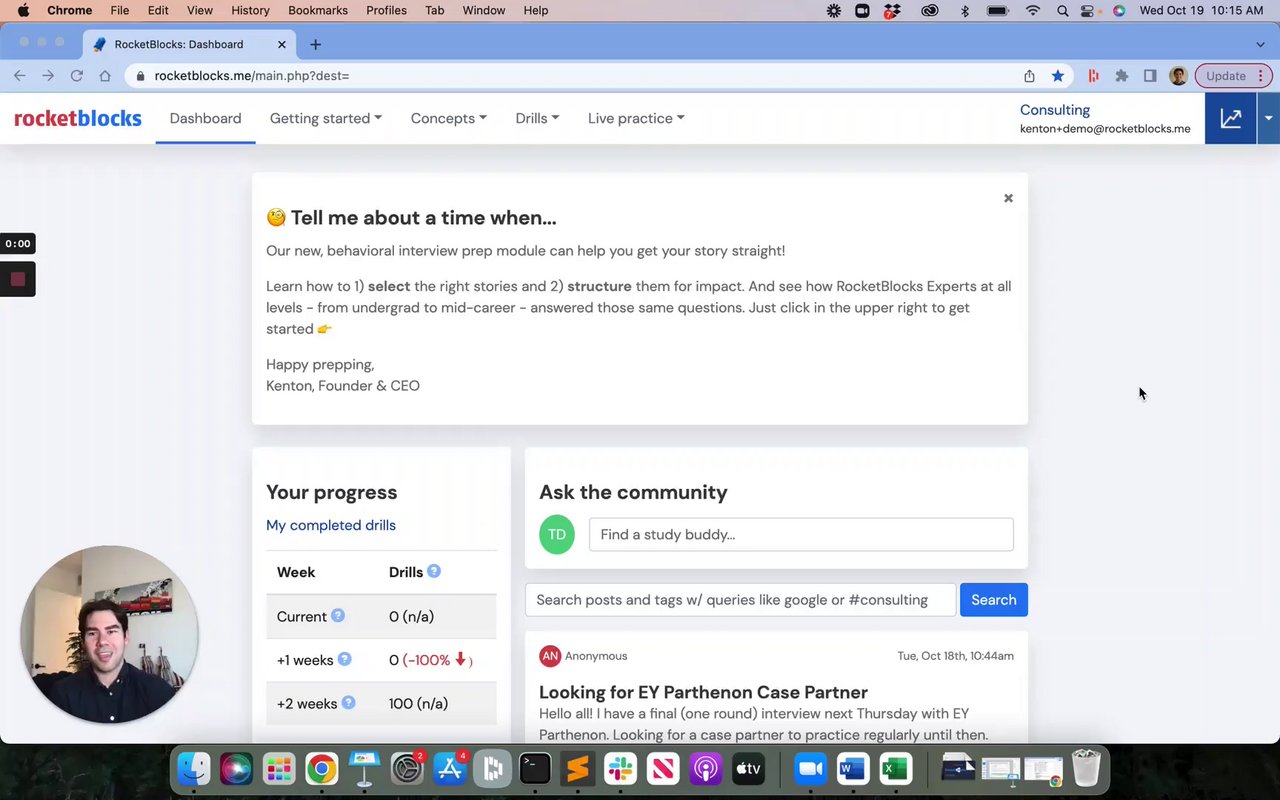The width and height of the screenshot is (1280, 800).
Task: Open Chrome tab search chevron
Action: 1260,44
